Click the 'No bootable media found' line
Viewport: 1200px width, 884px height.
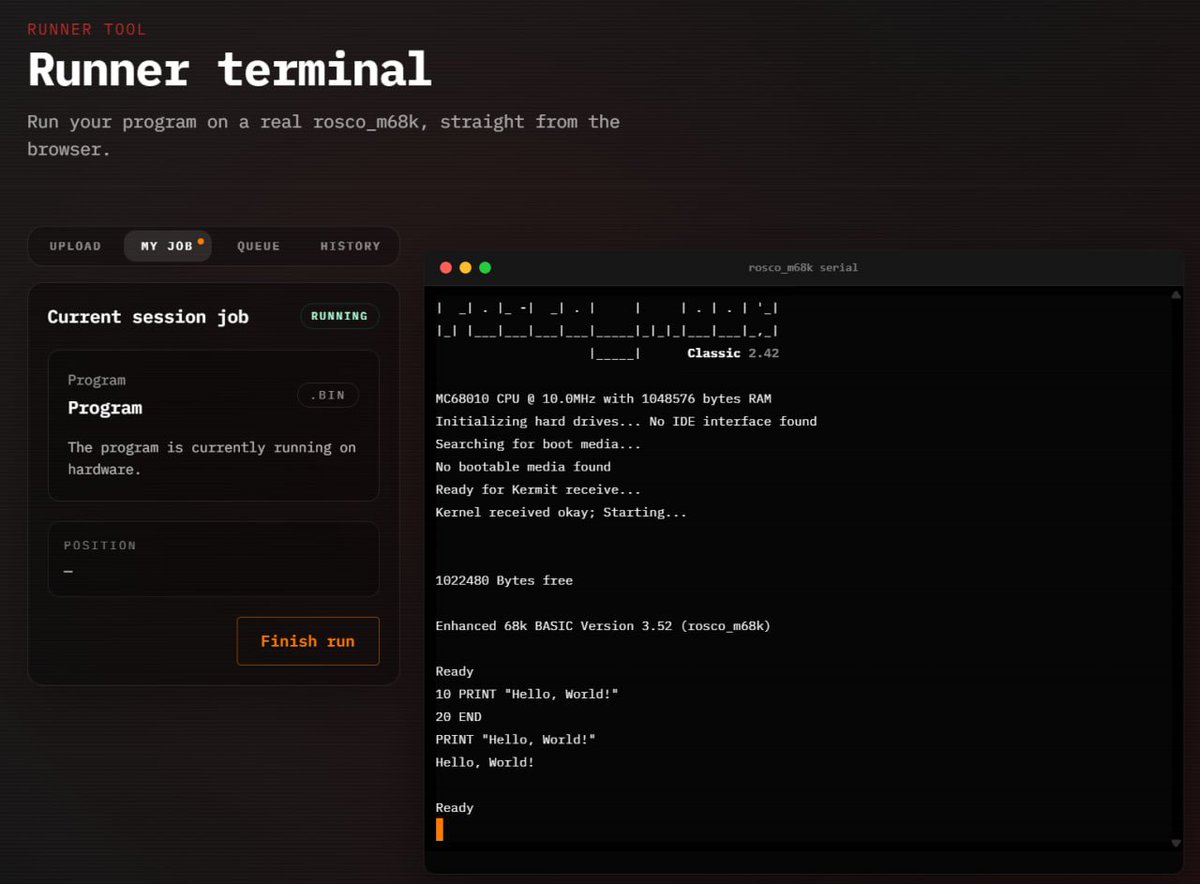point(523,467)
